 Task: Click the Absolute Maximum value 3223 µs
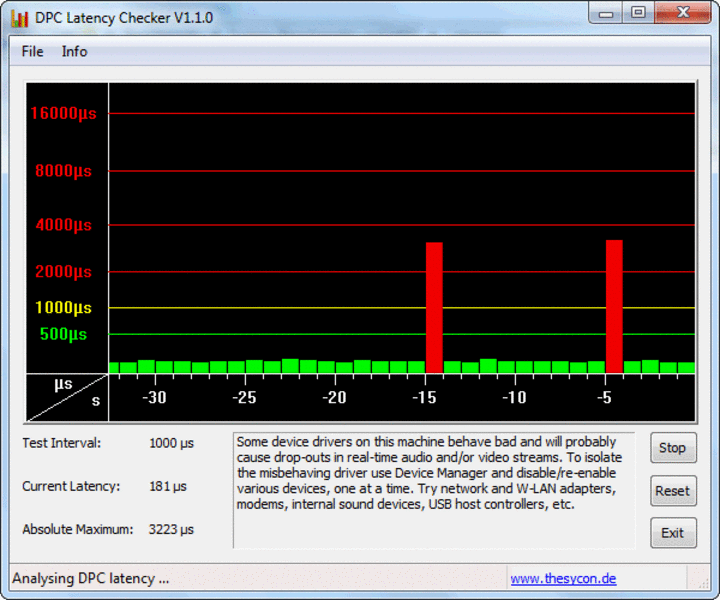tap(171, 529)
